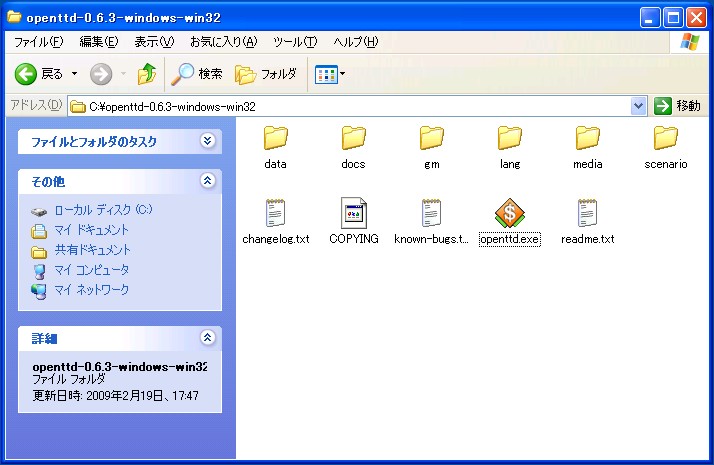Click the data folder name label
The image size is (714, 465).
point(275,164)
